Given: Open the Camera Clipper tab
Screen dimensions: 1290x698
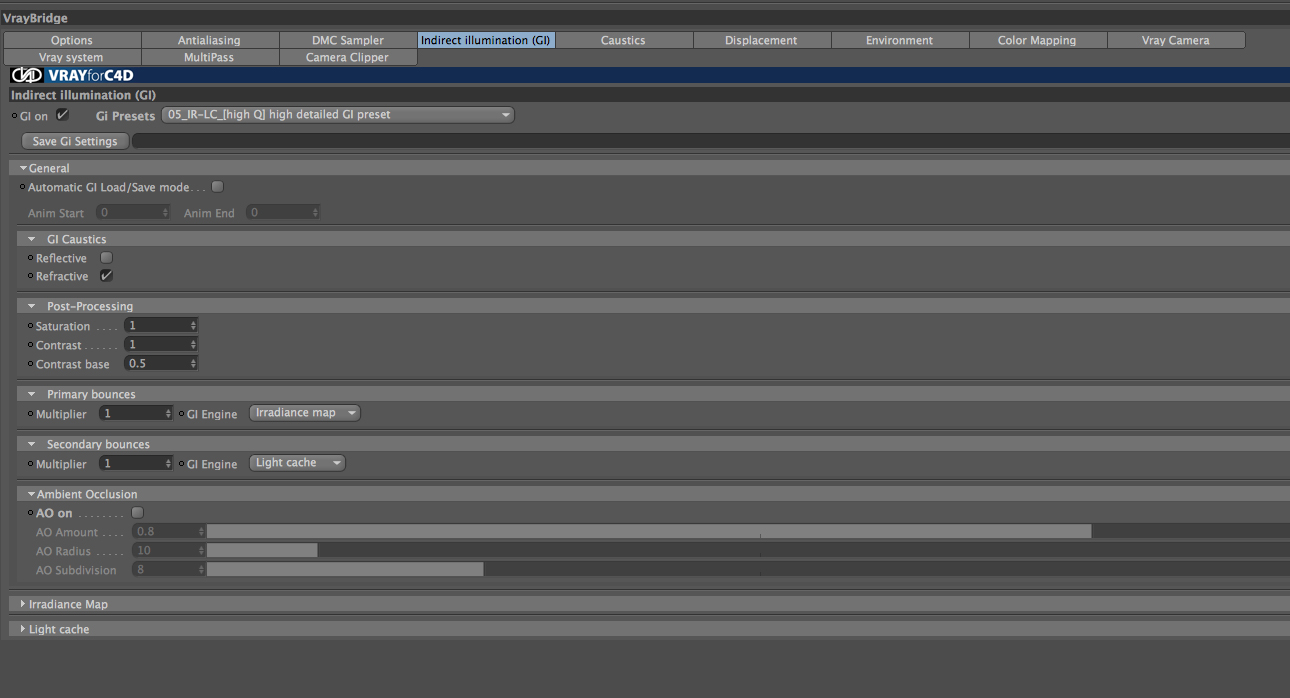Looking at the screenshot, I should coord(348,57).
